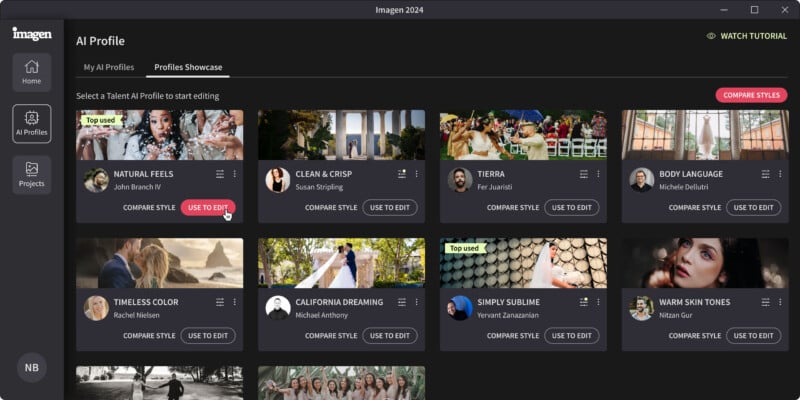Compare style for Warm Skin Tones

695,336
